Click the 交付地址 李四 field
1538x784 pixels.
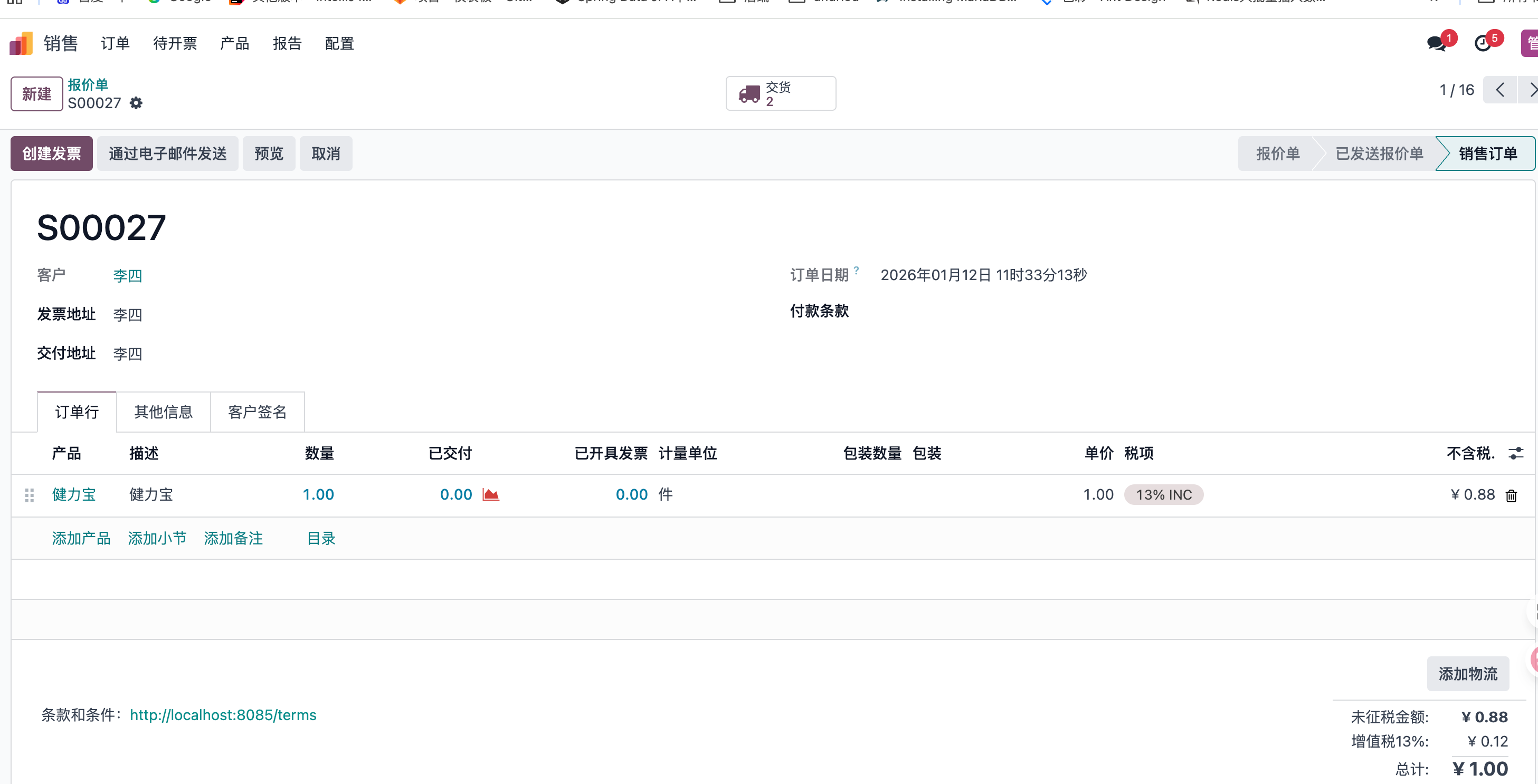[128, 354]
